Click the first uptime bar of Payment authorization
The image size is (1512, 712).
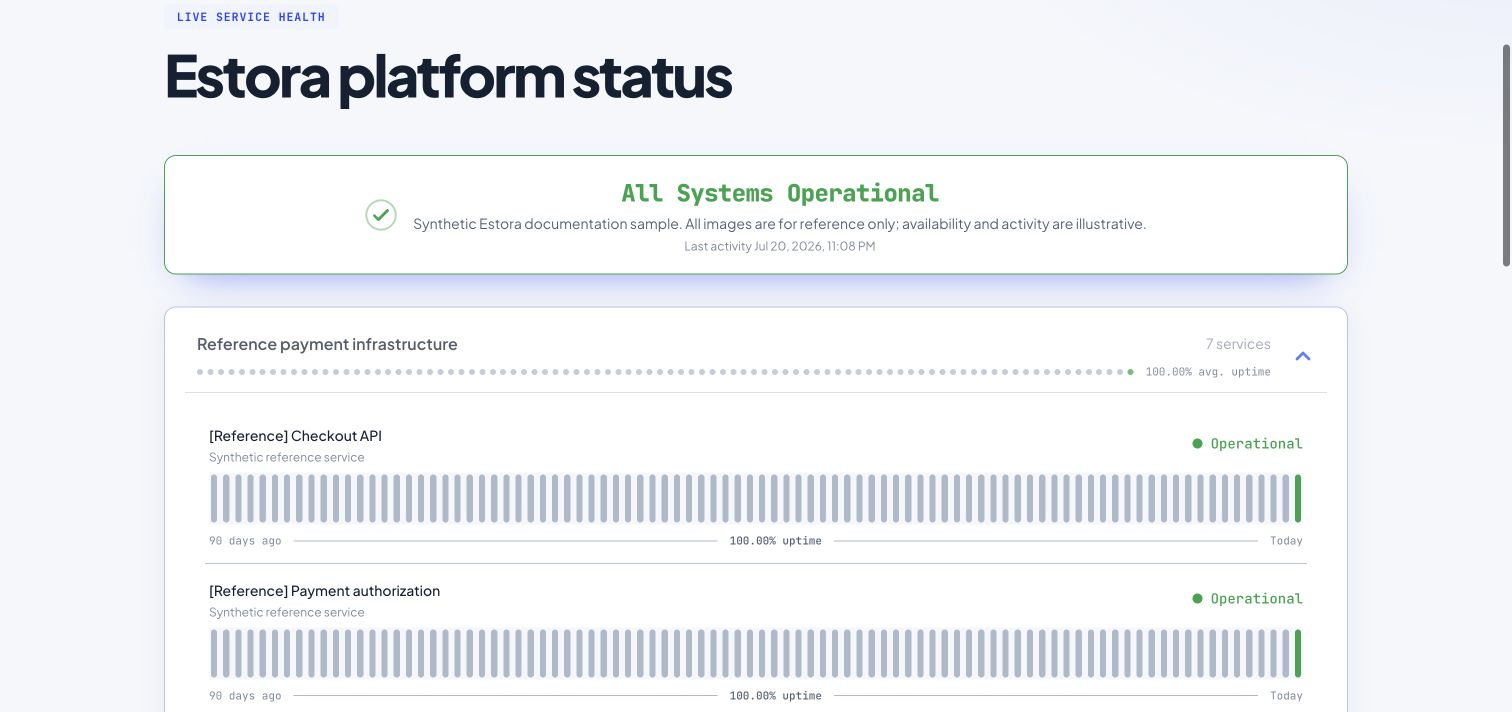[x=214, y=653]
